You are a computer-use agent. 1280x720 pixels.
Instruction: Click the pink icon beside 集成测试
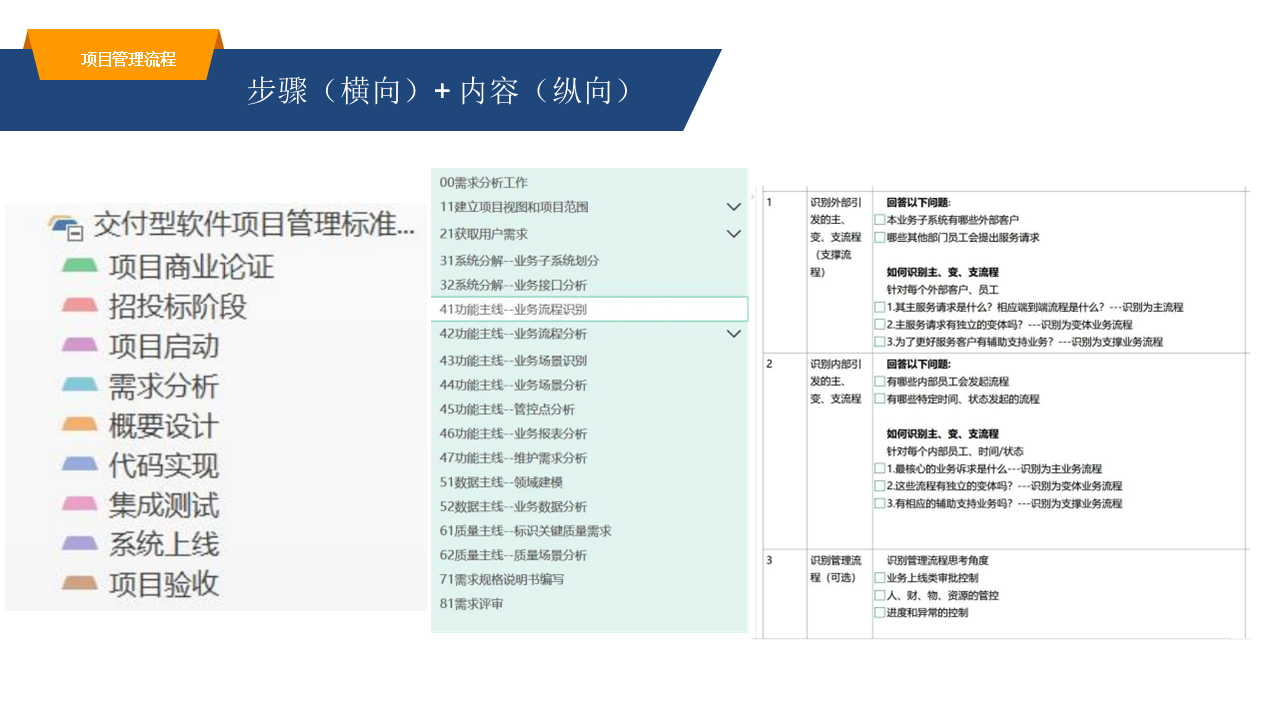[x=80, y=504]
